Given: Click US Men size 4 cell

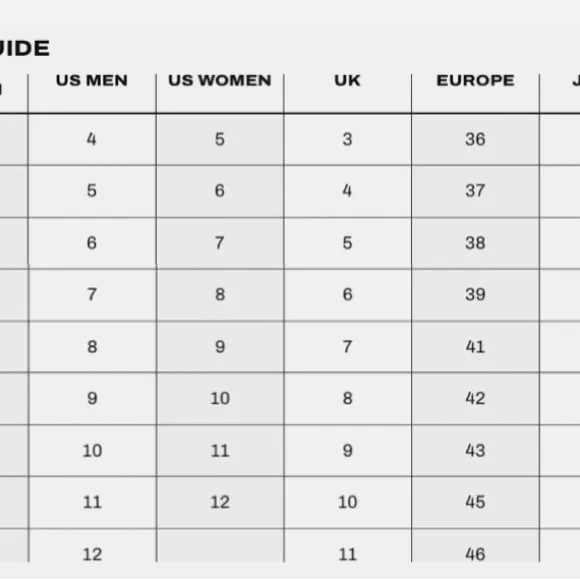Looking at the screenshot, I should click(92, 139).
